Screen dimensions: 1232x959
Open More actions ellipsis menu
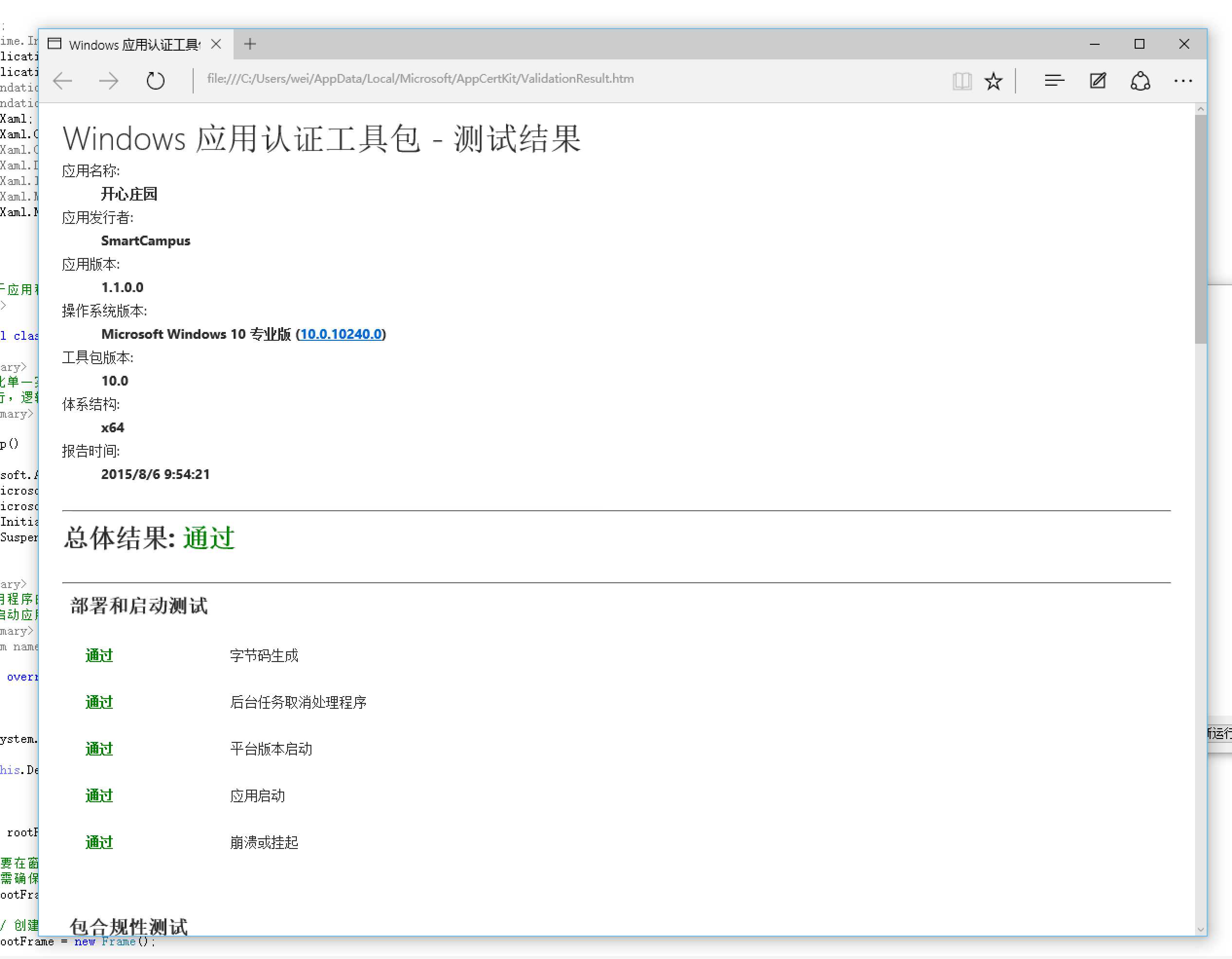1183,81
